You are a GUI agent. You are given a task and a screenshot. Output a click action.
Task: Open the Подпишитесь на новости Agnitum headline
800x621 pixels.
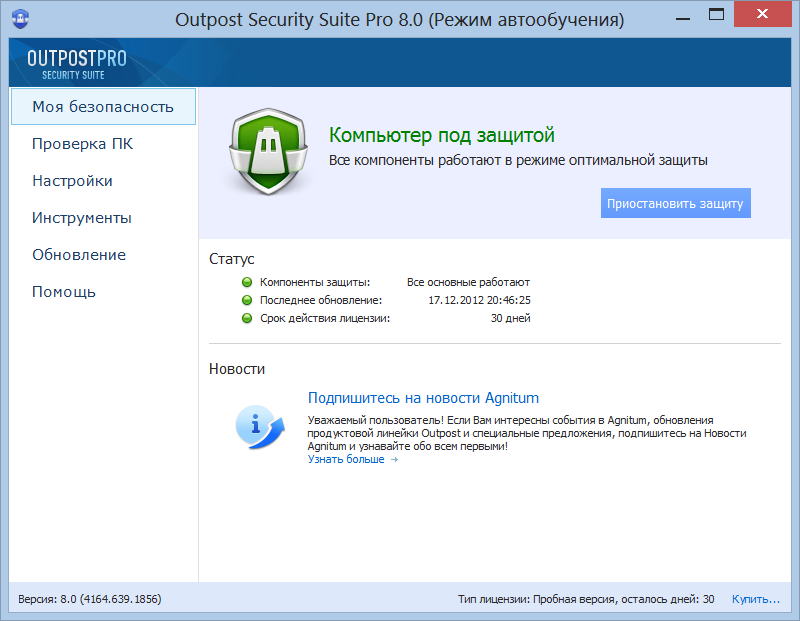click(x=423, y=398)
